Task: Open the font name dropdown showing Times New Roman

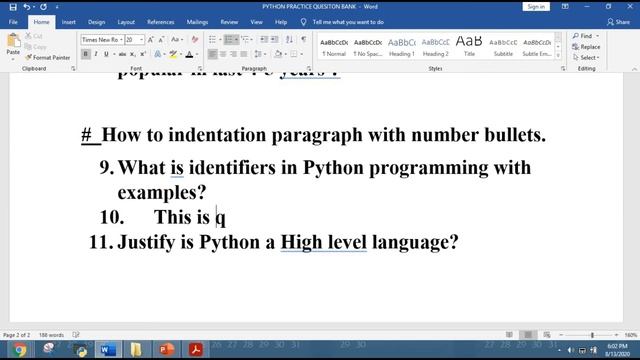Action: click(121, 40)
